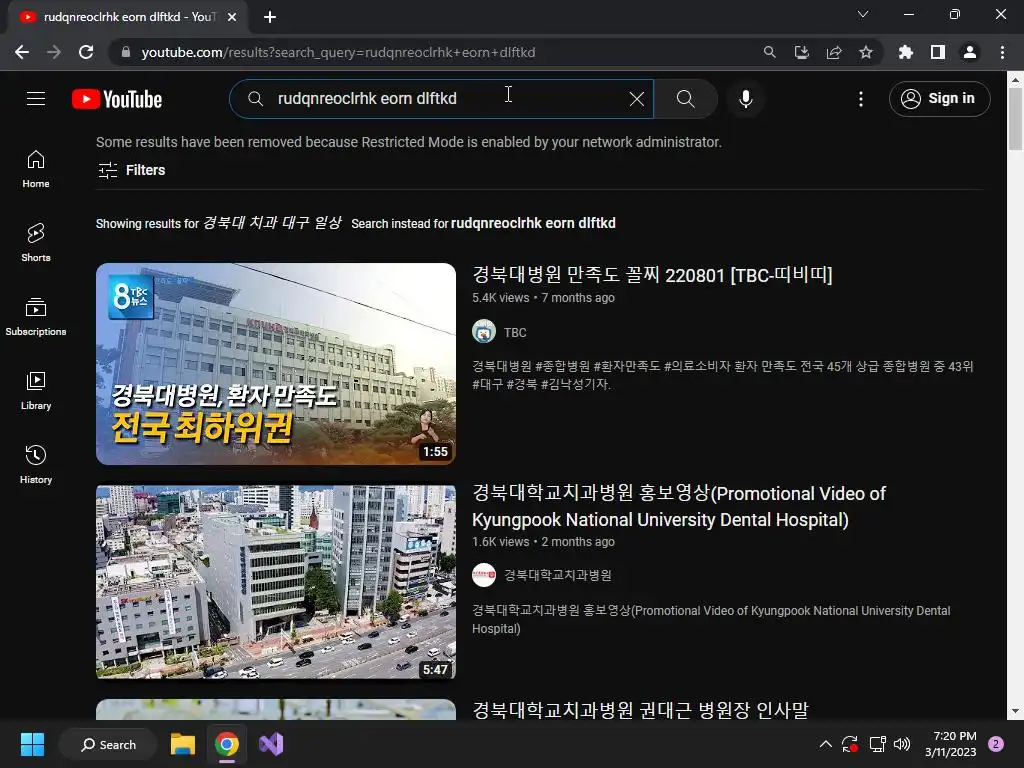
Task: Open Visual Studio from taskbar
Action: (270, 744)
